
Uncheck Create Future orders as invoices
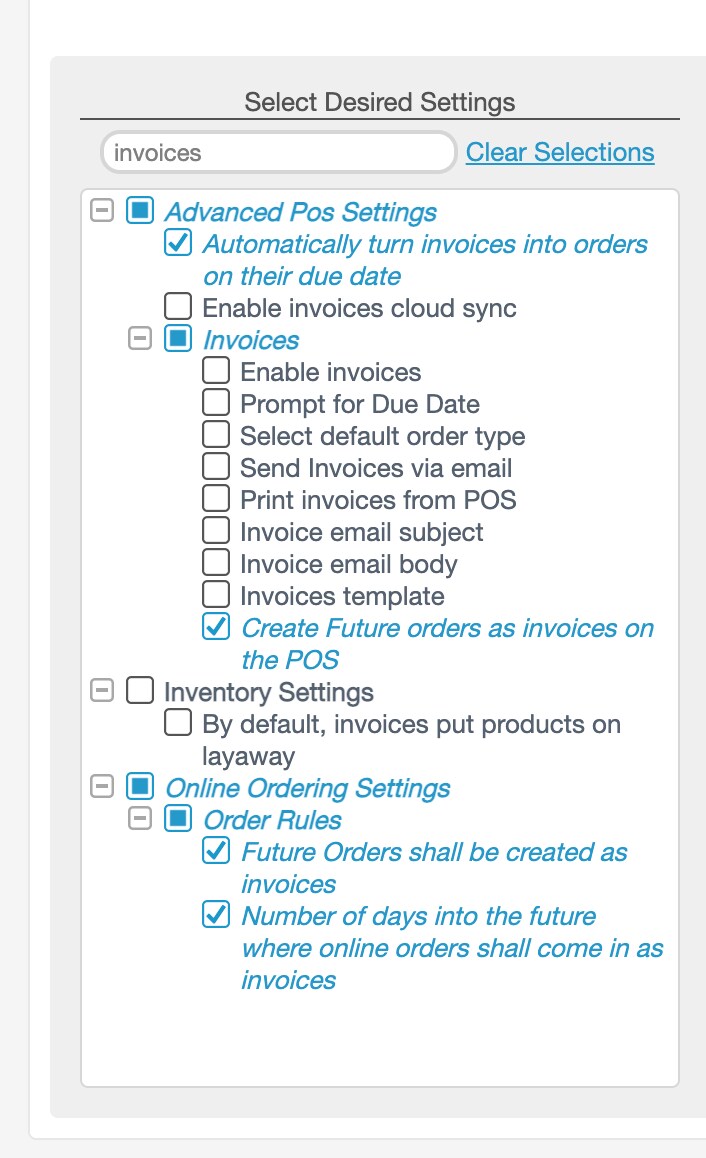click(216, 628)
